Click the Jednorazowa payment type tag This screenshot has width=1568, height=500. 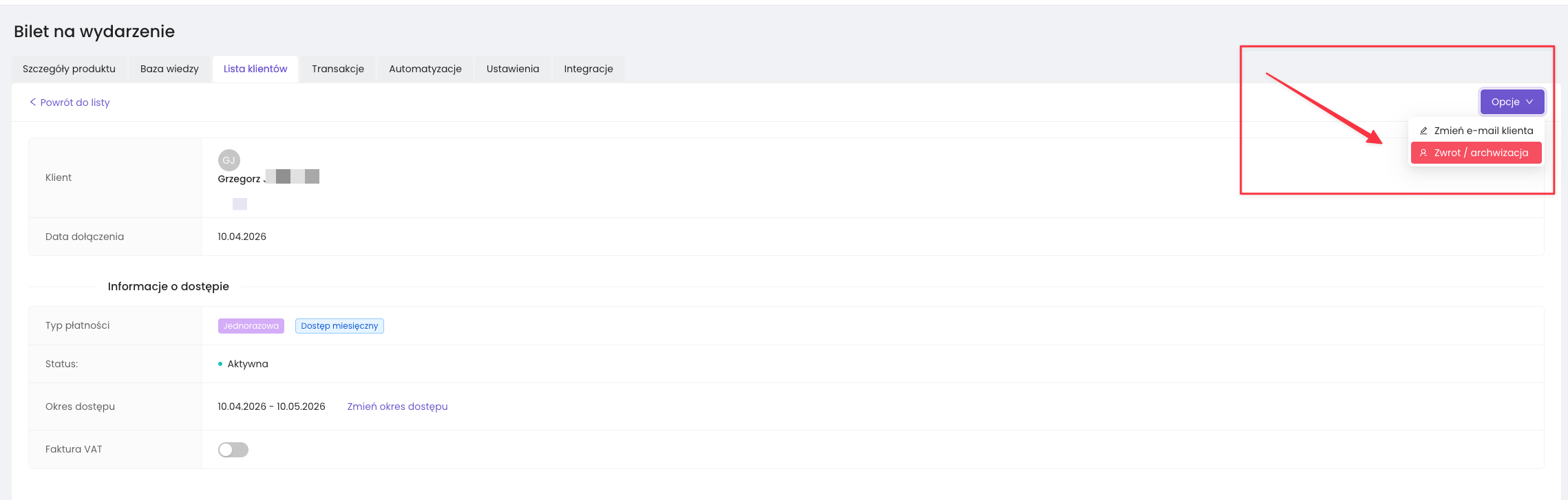pyautogui.click(x=251, y=326)
